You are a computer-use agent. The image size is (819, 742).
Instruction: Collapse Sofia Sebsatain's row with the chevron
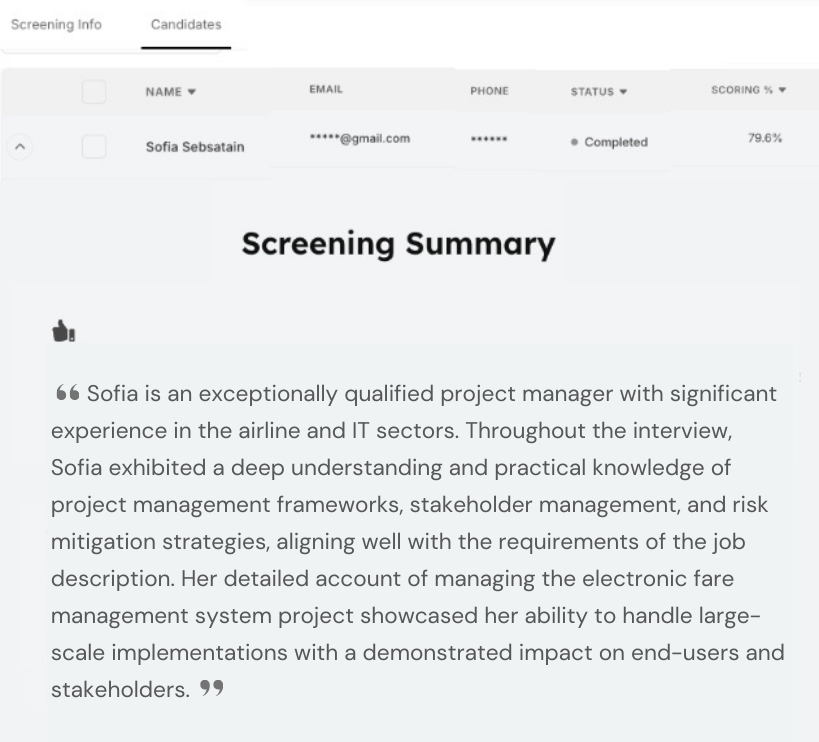click(21, 147)
